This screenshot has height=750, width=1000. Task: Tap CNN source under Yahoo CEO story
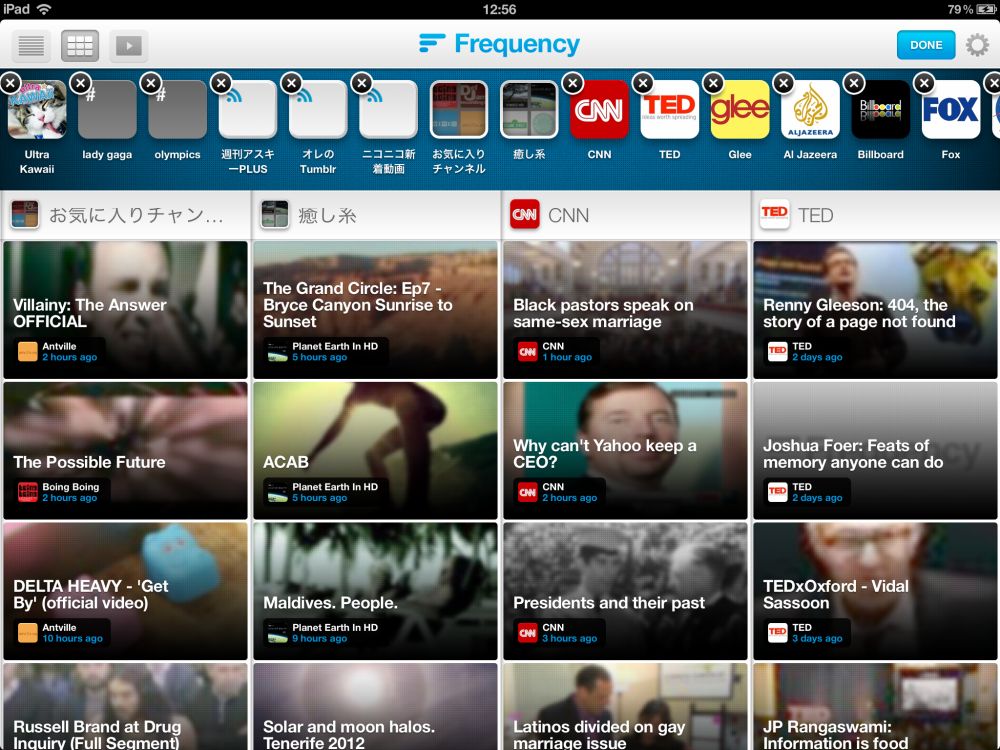(x=559, y=492)
